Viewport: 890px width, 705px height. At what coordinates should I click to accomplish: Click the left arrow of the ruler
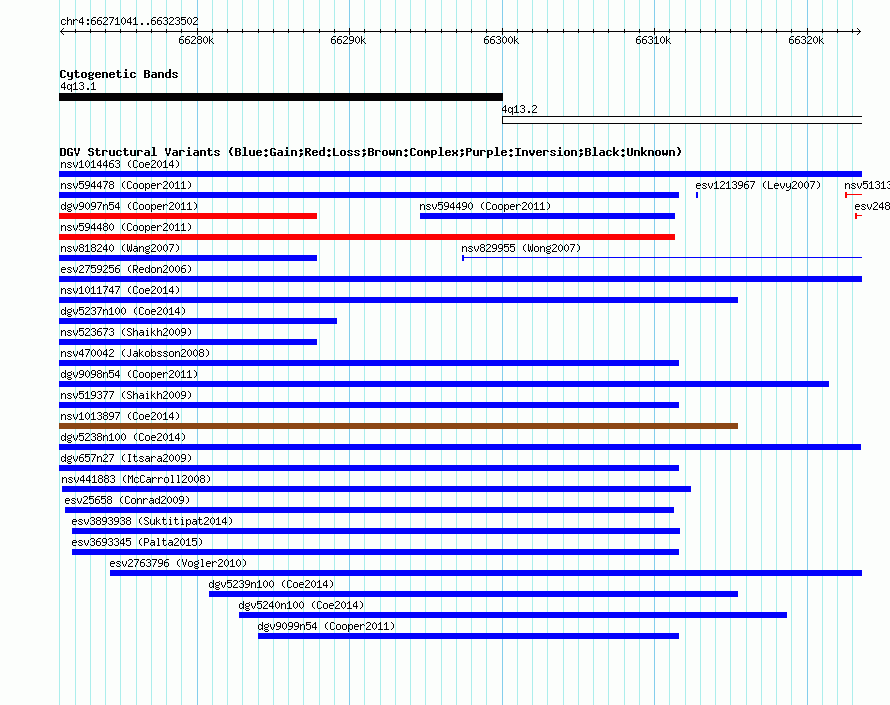[62, 32]
